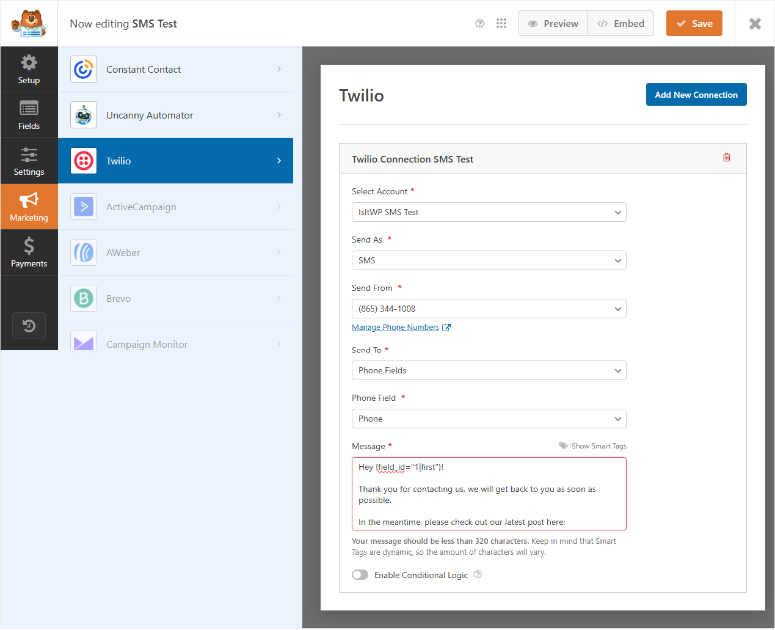Screen dimensions: 775x630
Task: Click the Smart Tags tag icon
Action: [x=563, y=446]
